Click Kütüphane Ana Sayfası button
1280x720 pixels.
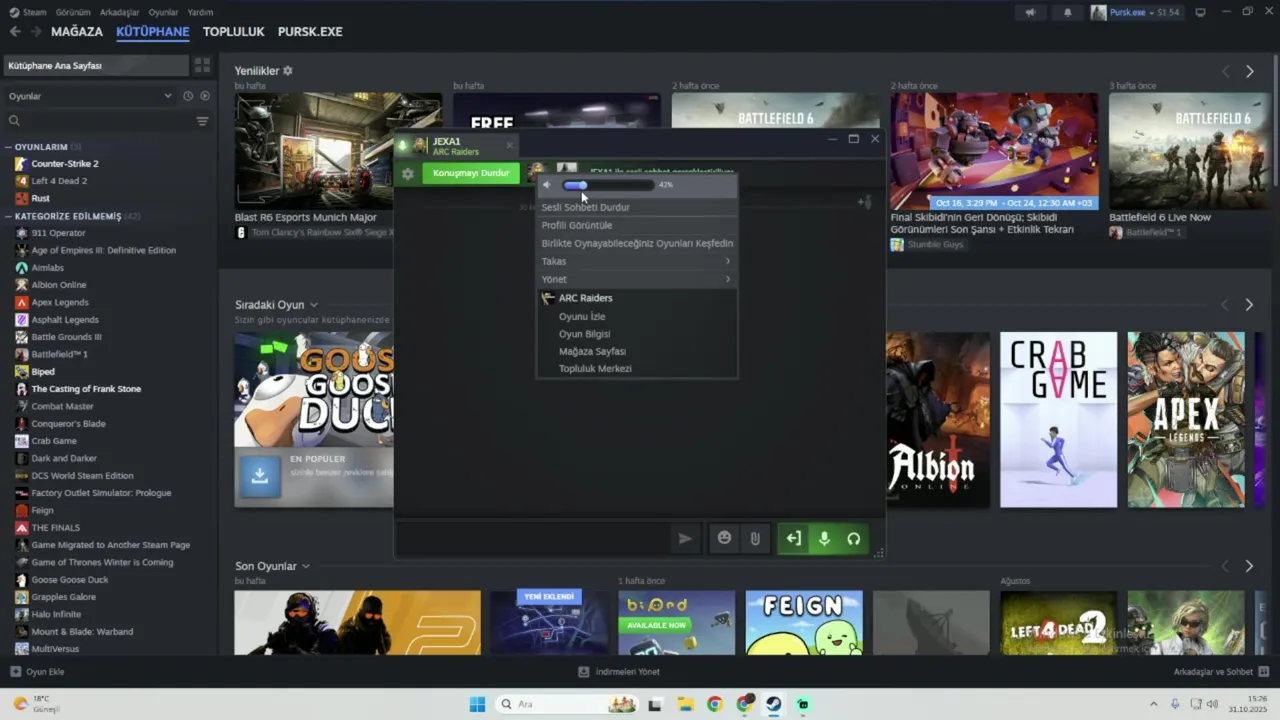(96, 65)
